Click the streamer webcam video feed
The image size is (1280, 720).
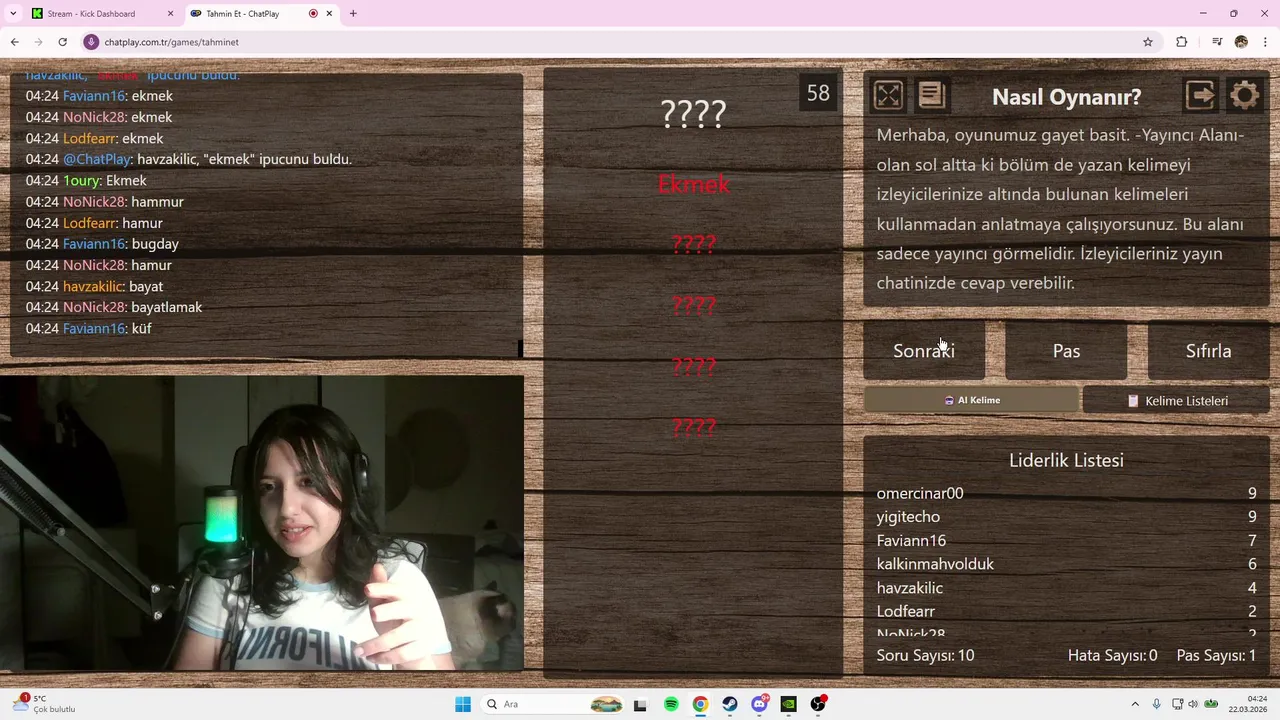(x=262, y=523)
